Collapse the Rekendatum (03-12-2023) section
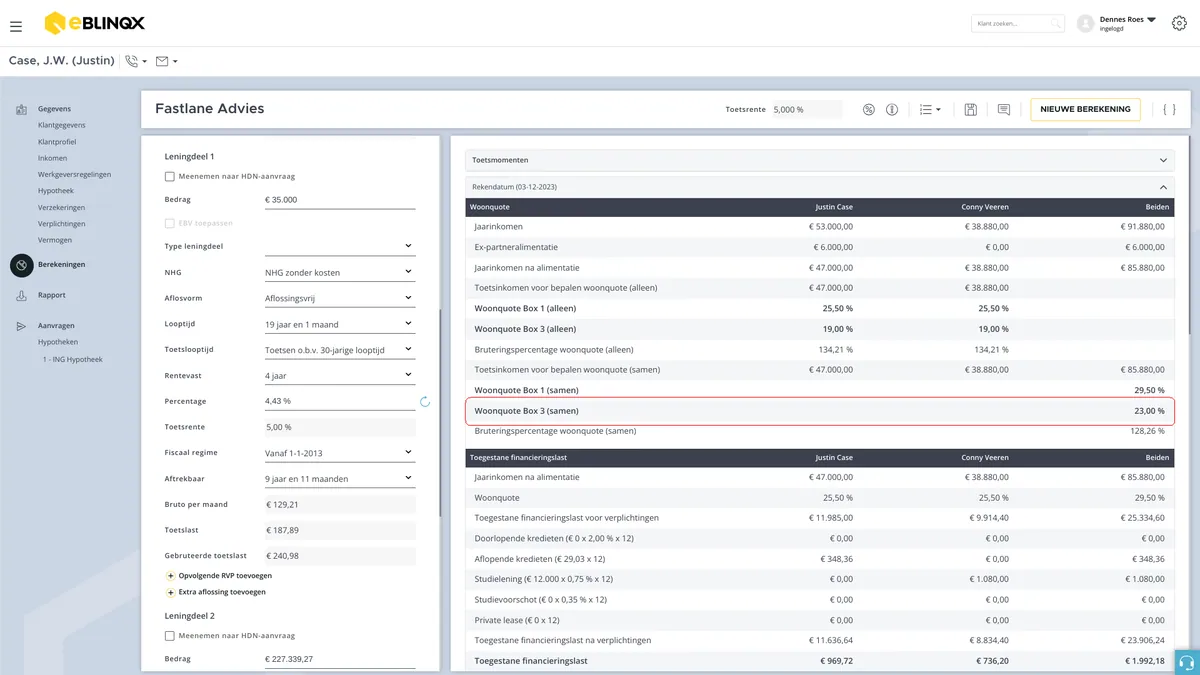 click(x=820, y=187)
